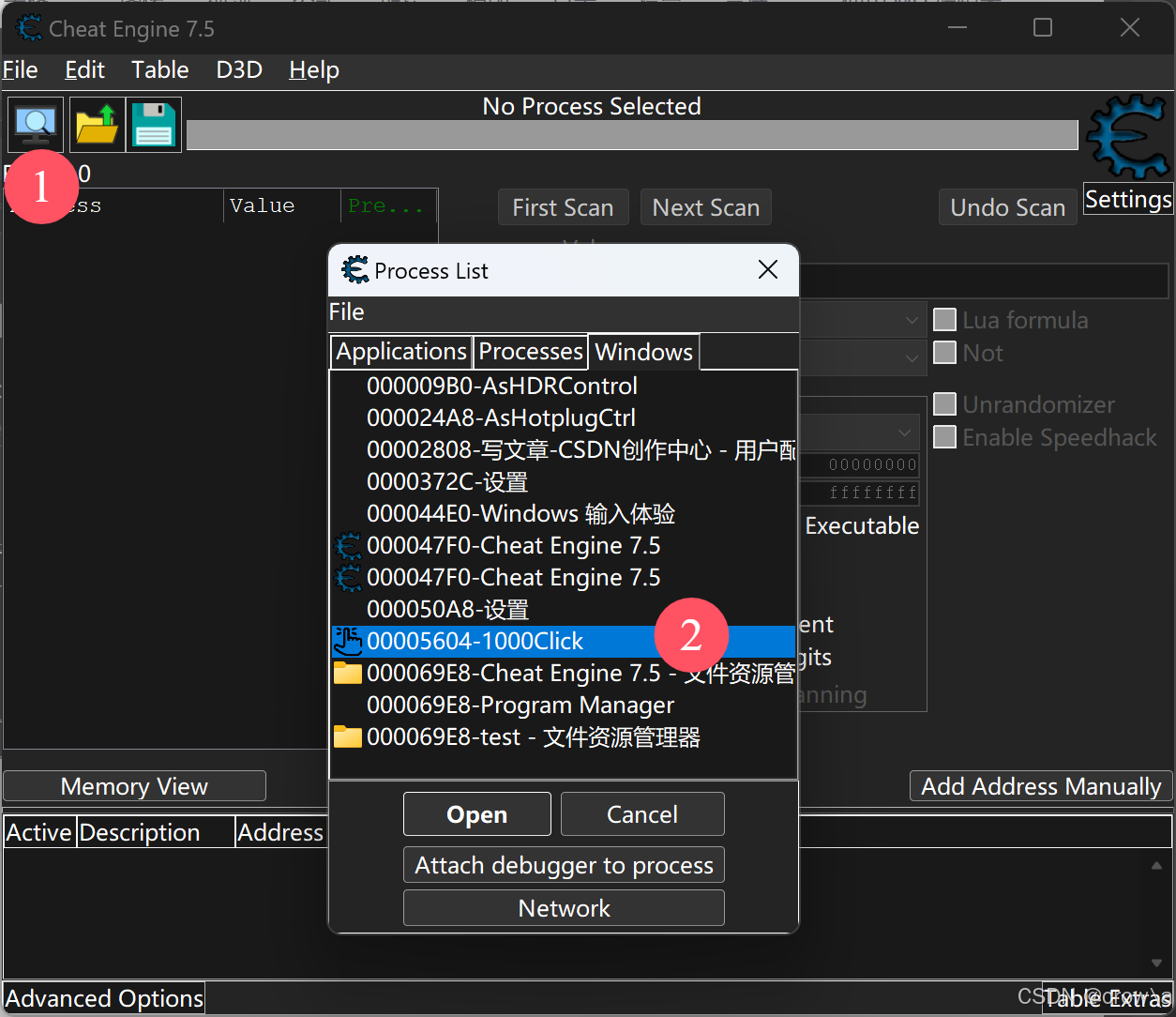
Task: Click the Attach debugger to process button
Action: 563,864
